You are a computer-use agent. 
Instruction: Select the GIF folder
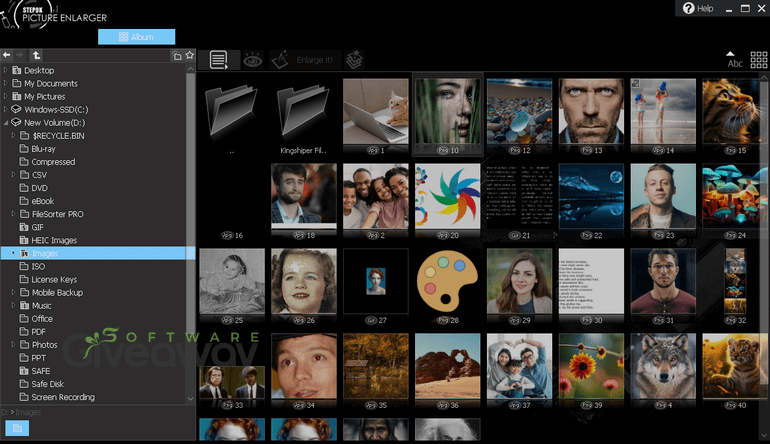(37, 227)
